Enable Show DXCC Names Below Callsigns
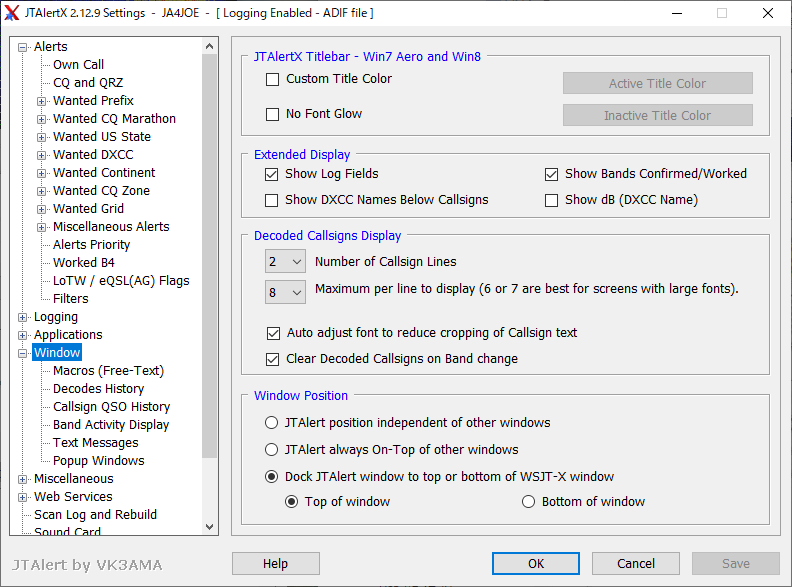 (271, 201)
